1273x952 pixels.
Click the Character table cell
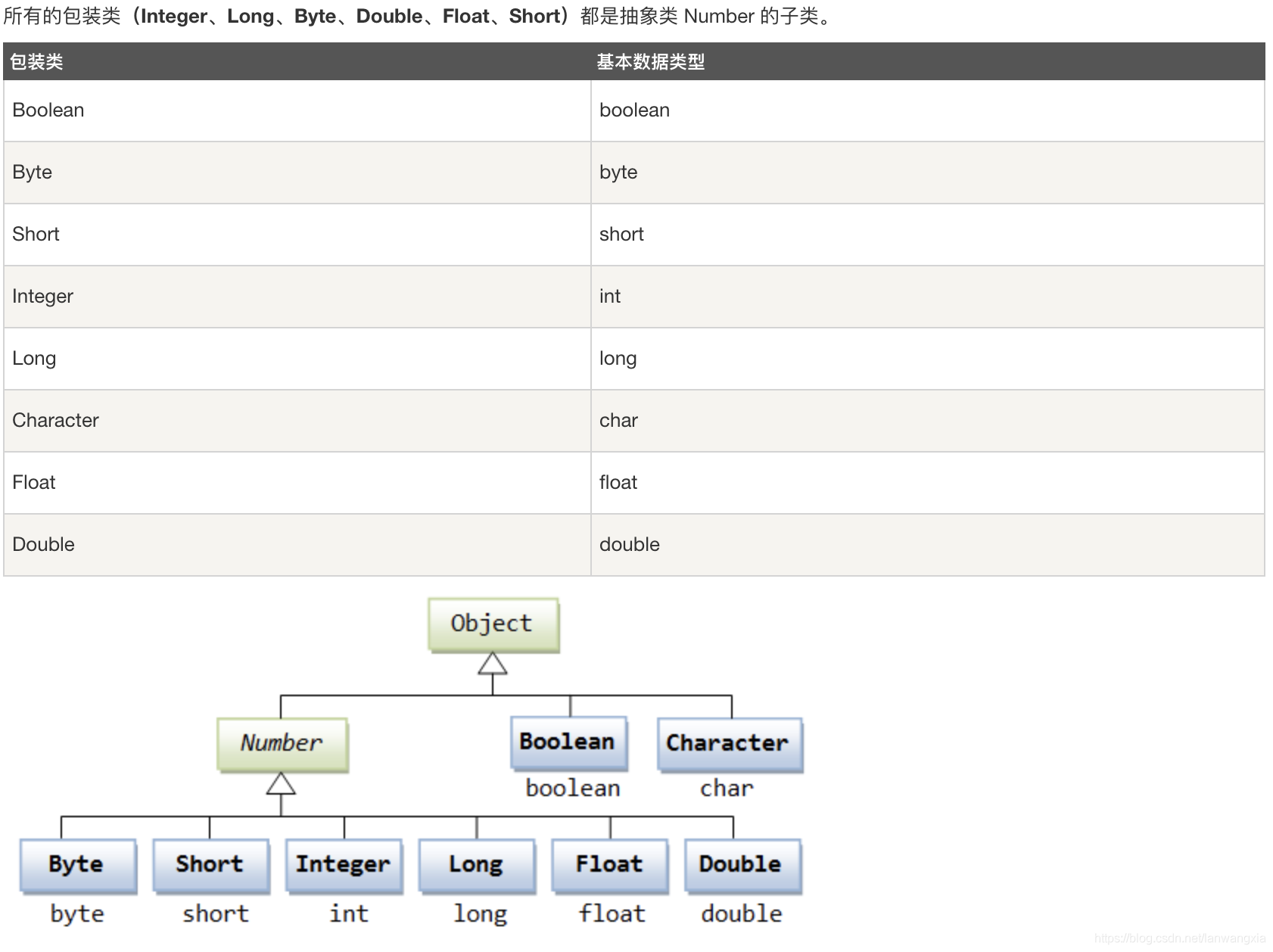coord(297,421)
